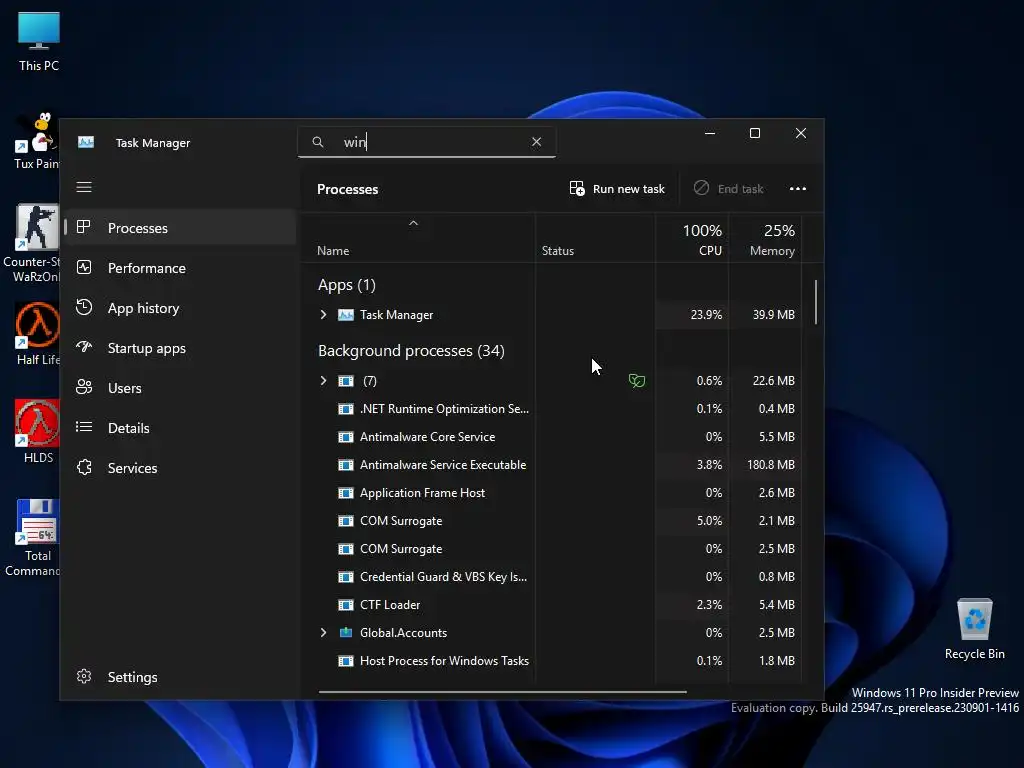Click the Performance graph sidebar icon

tap(84, 267)
